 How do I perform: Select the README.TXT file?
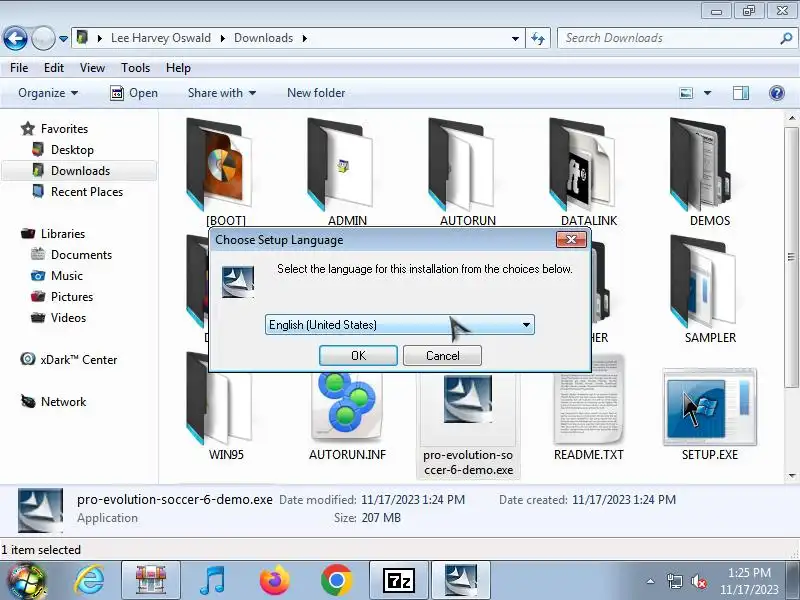pyautogui.click(x=589, y=408)
